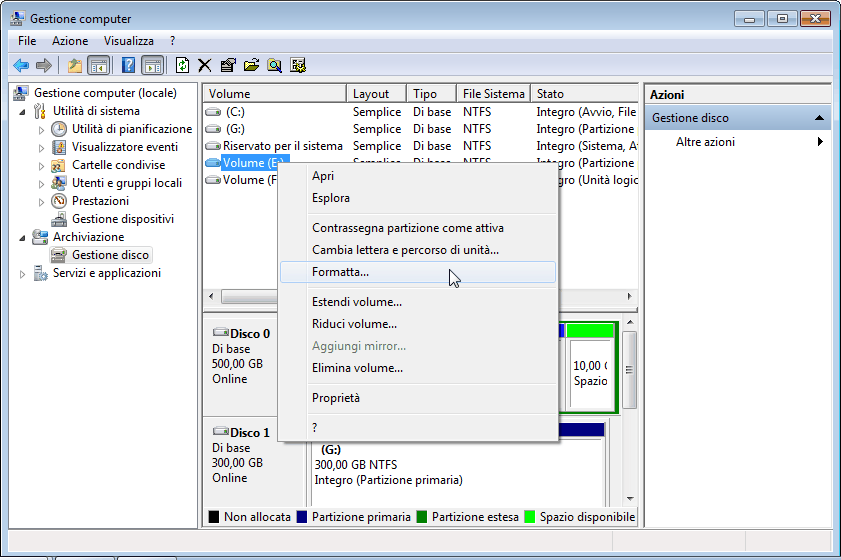This screenshot has width=841, height=560.
Task: Click the disk settings toolbar icon
Action: click(x=298, y=65)
